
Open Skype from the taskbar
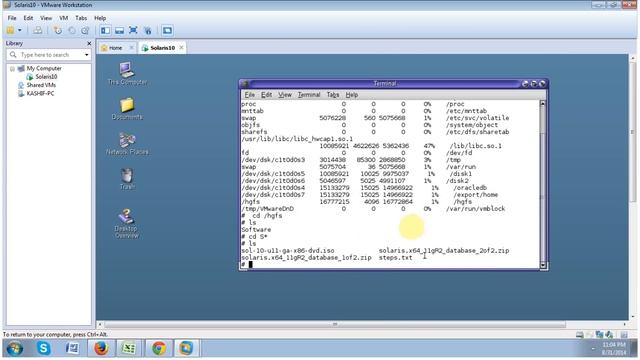44,349
